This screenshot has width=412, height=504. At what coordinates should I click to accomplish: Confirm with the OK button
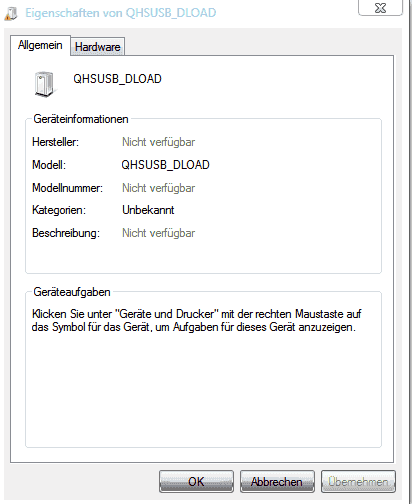(196, 481)
